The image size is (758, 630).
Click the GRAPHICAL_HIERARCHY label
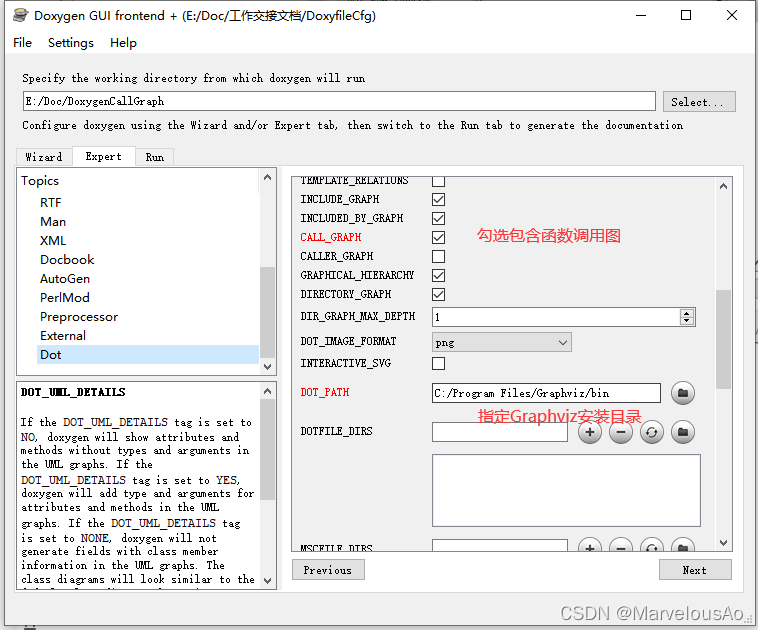pyautogui.click(x=357, y=275)
